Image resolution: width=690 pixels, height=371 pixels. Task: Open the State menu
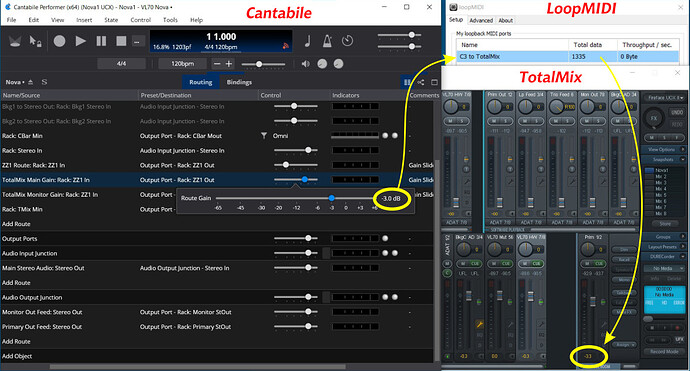(111, 20)
